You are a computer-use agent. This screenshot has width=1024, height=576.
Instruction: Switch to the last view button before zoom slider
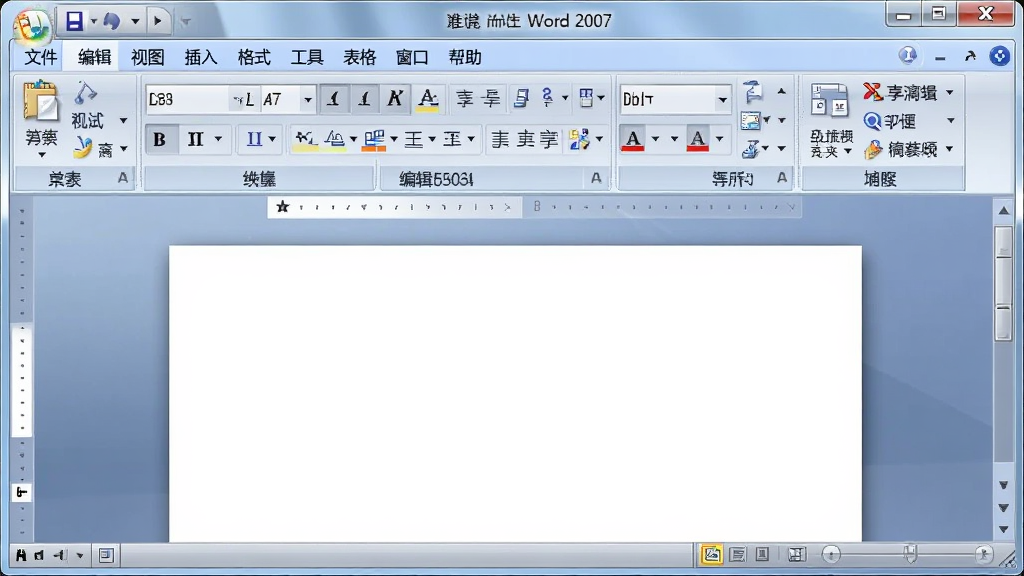(795, 554)
